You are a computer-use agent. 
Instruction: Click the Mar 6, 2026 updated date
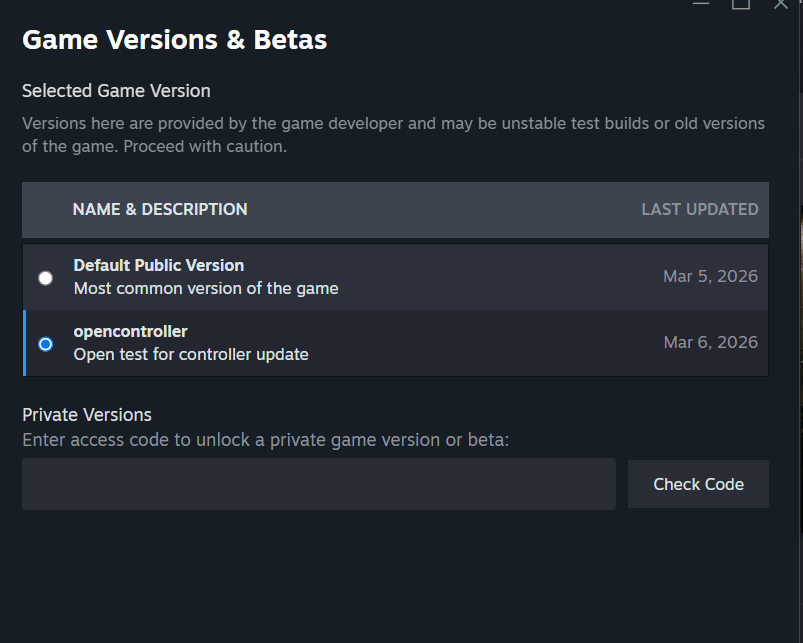(710, 343)
